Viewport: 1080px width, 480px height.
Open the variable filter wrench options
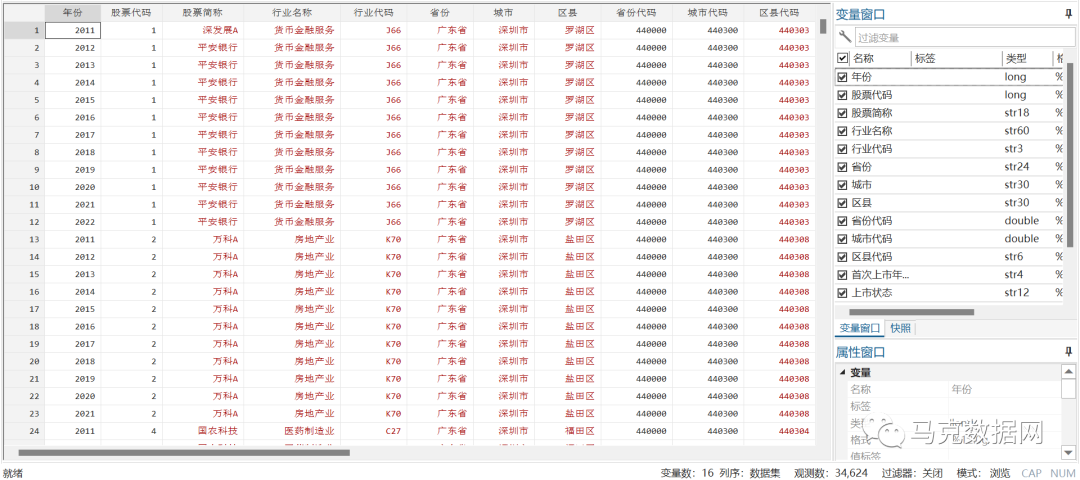844,37
